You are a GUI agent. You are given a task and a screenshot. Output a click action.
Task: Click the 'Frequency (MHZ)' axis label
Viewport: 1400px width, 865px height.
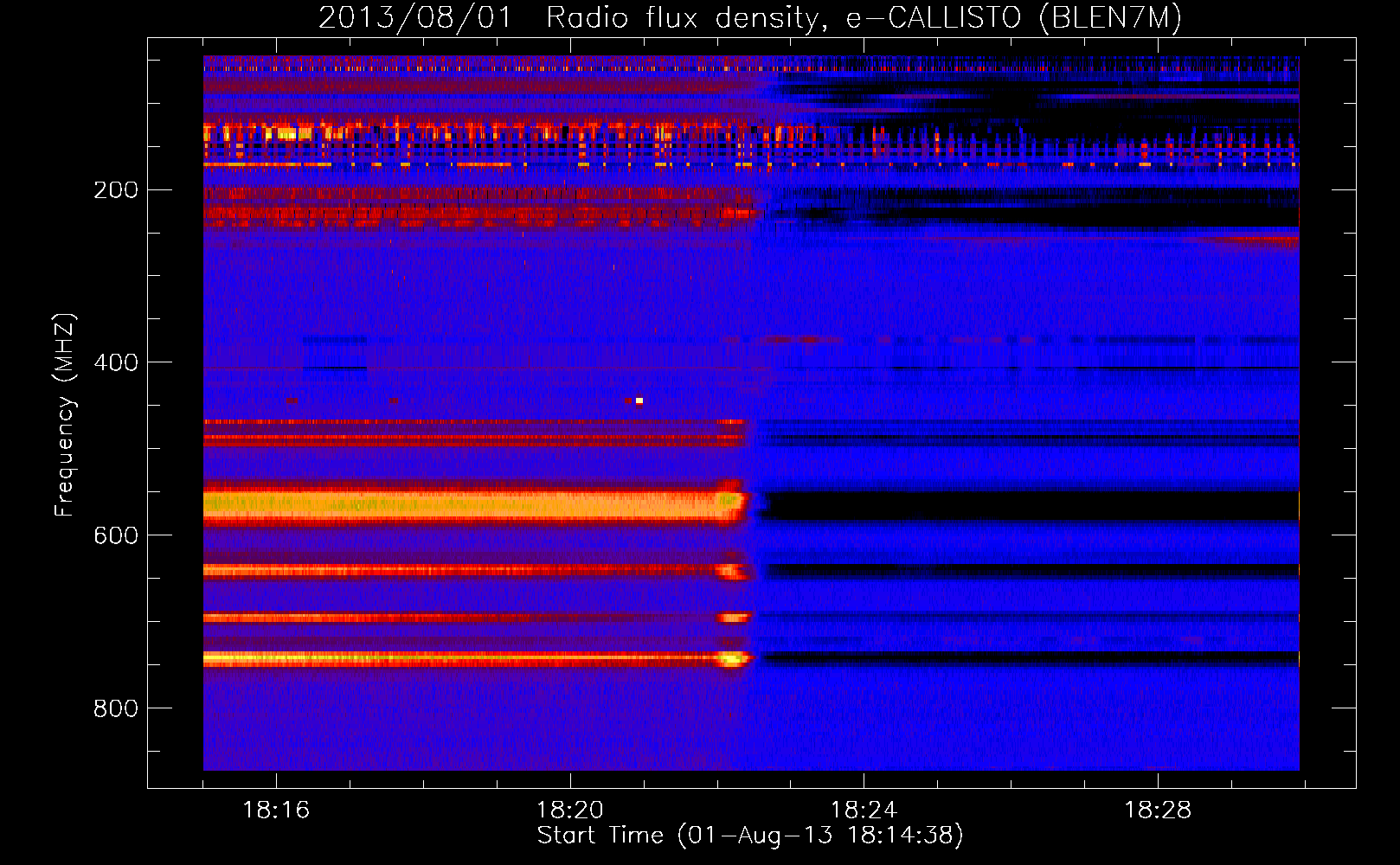click(x=65, y=414)
